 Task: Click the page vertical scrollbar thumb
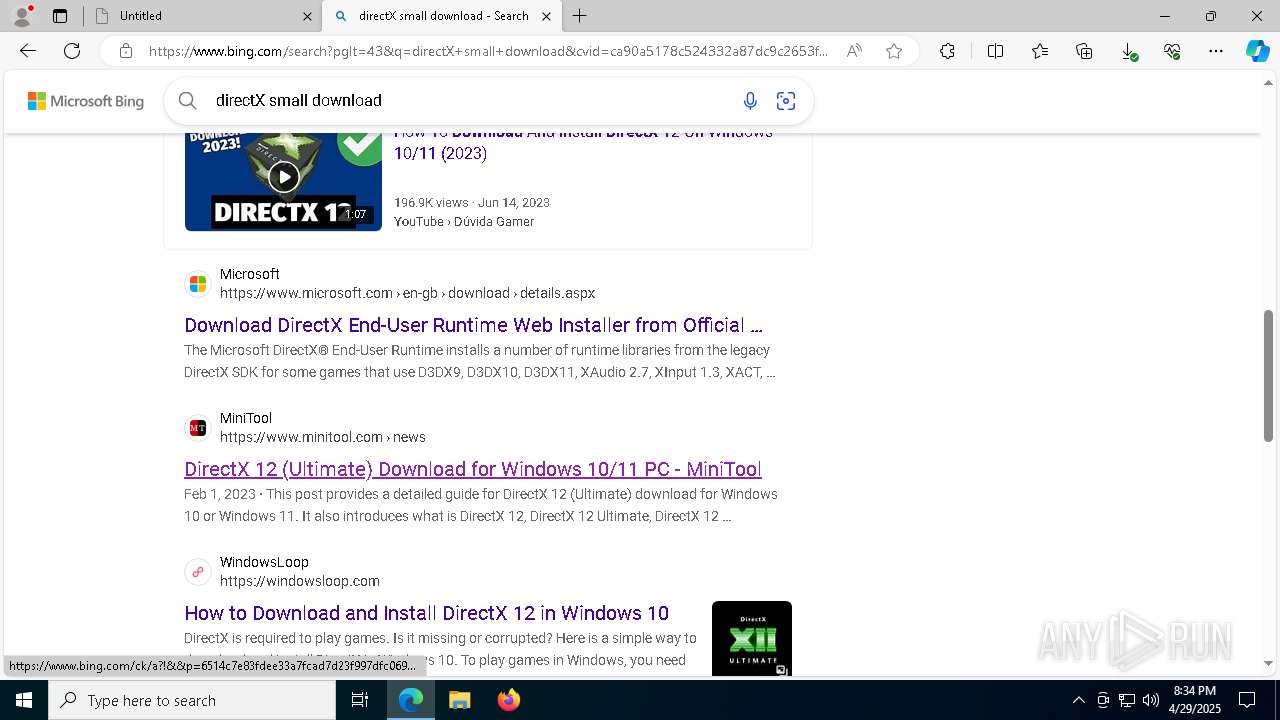pyautogui.click(x=1268, y=376)
